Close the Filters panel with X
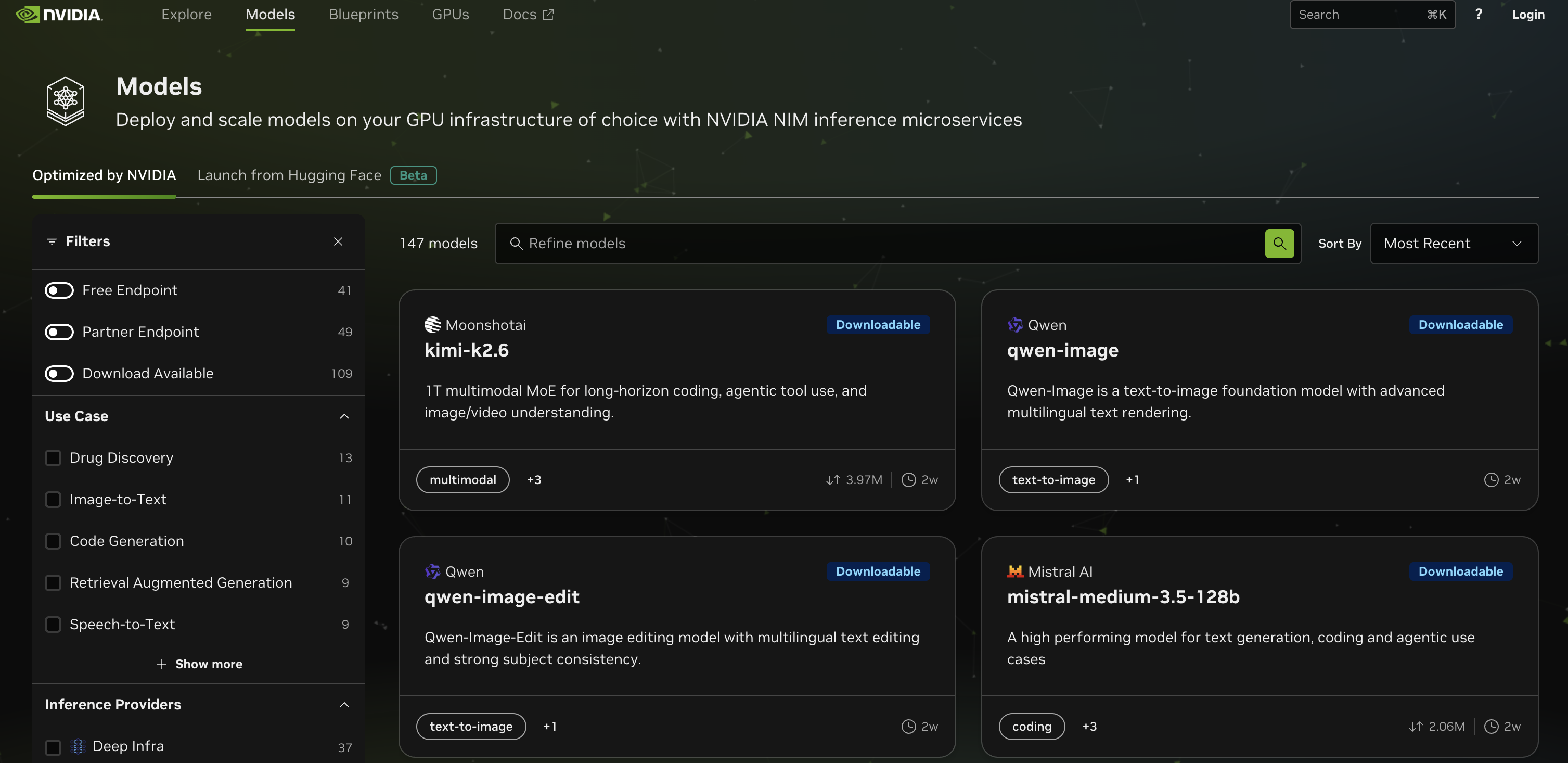The width and height of the screenshot is (1568, 763). (339, 241)
